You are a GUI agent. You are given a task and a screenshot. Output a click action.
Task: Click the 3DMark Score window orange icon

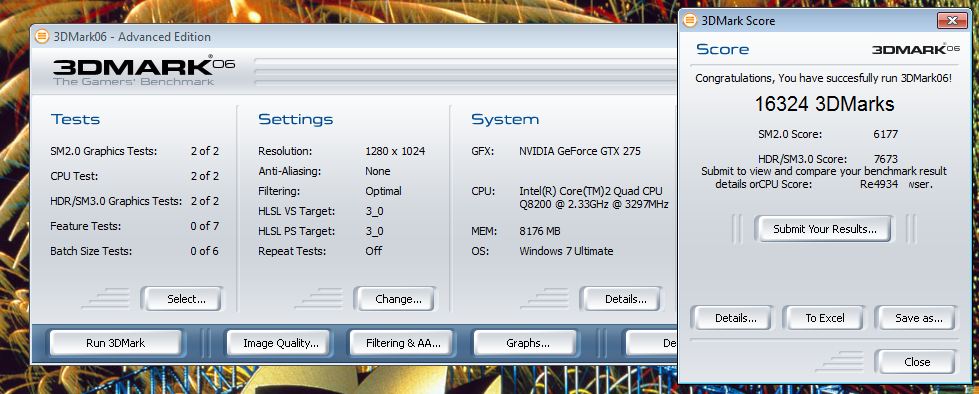point(690,21)
